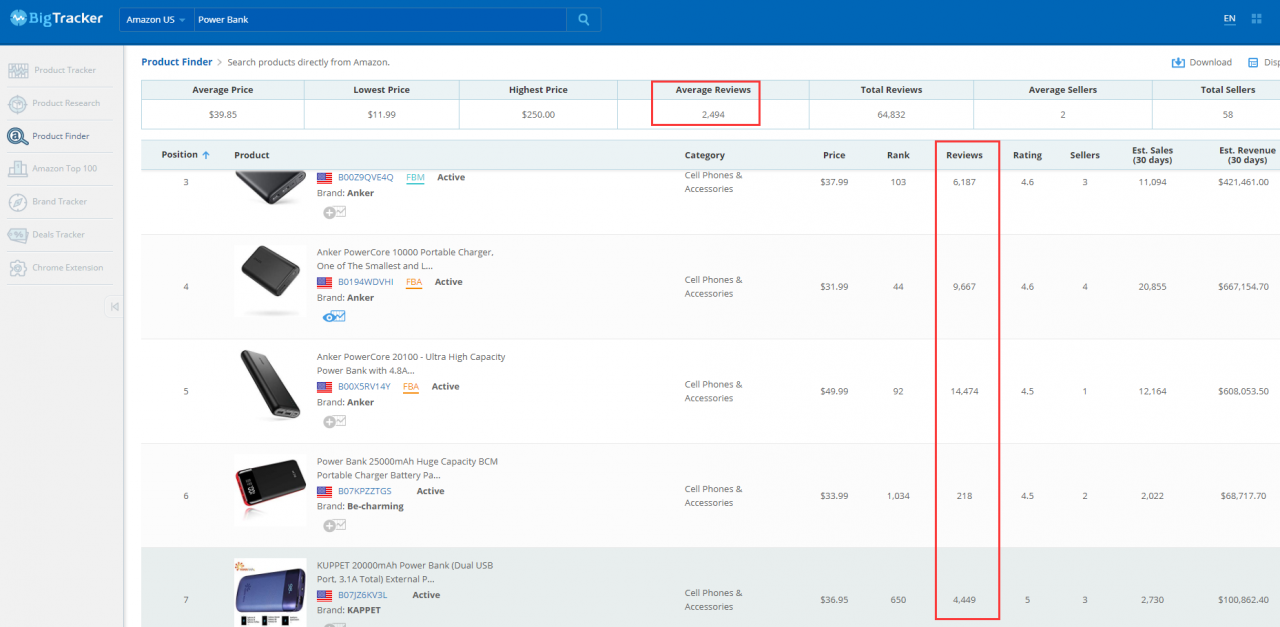This screenshot has width=1280, height=627.
Task: Open Anker PowerCore 20100 product title
Action: pos(411,364)
